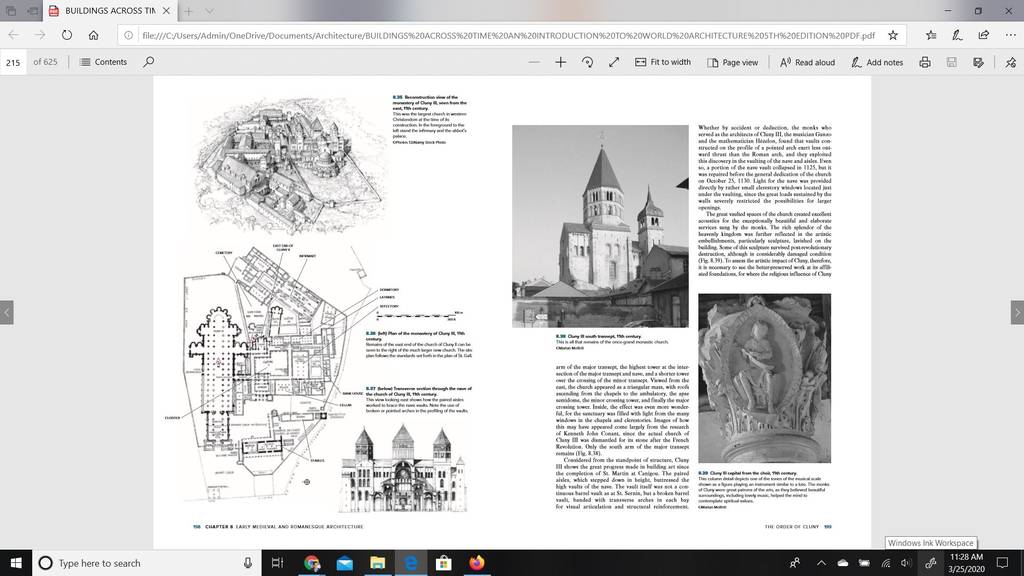Zoom out of the PDF

tap(534, 62)
